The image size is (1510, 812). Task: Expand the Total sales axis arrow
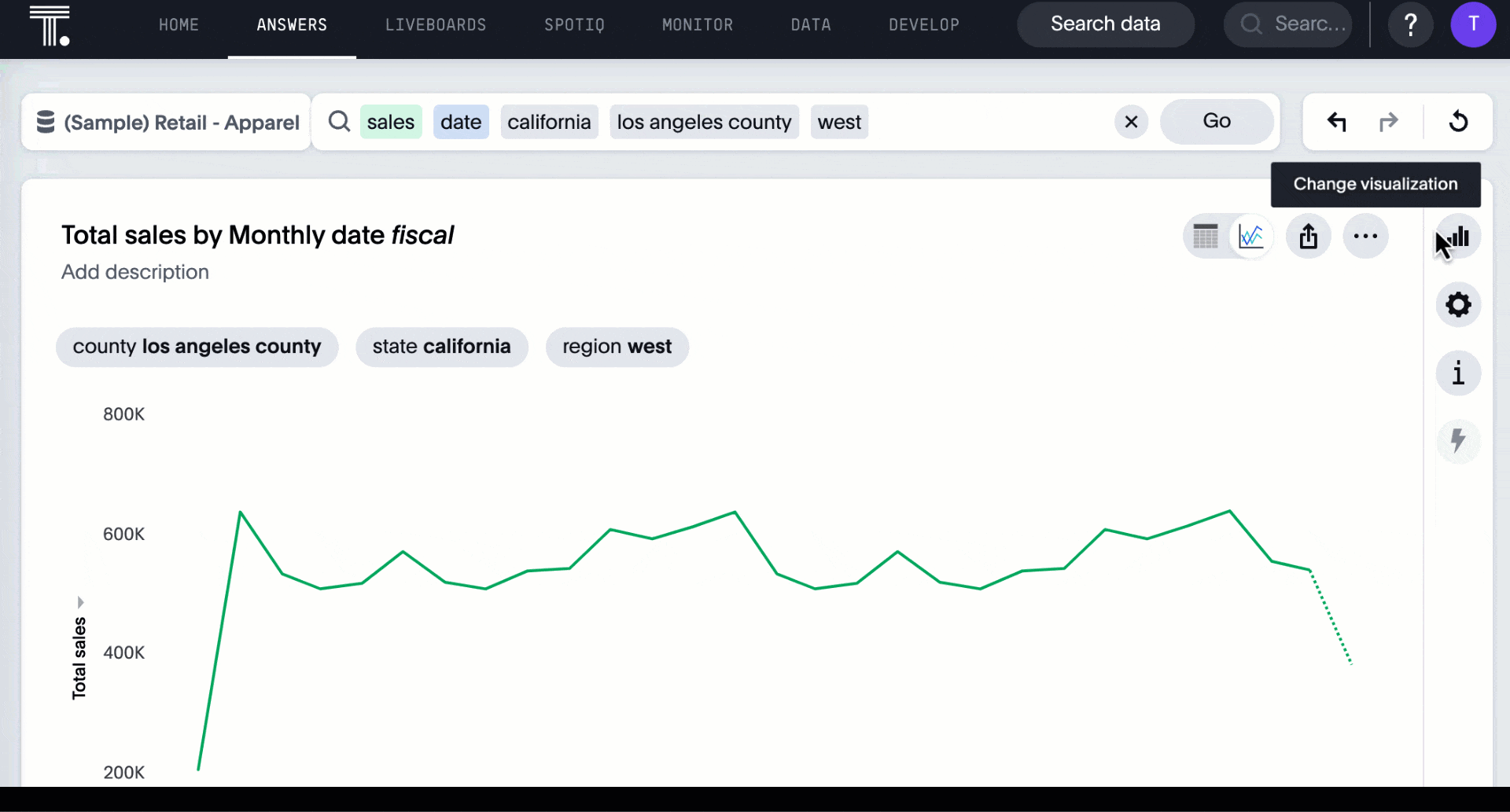pos(80,602)
